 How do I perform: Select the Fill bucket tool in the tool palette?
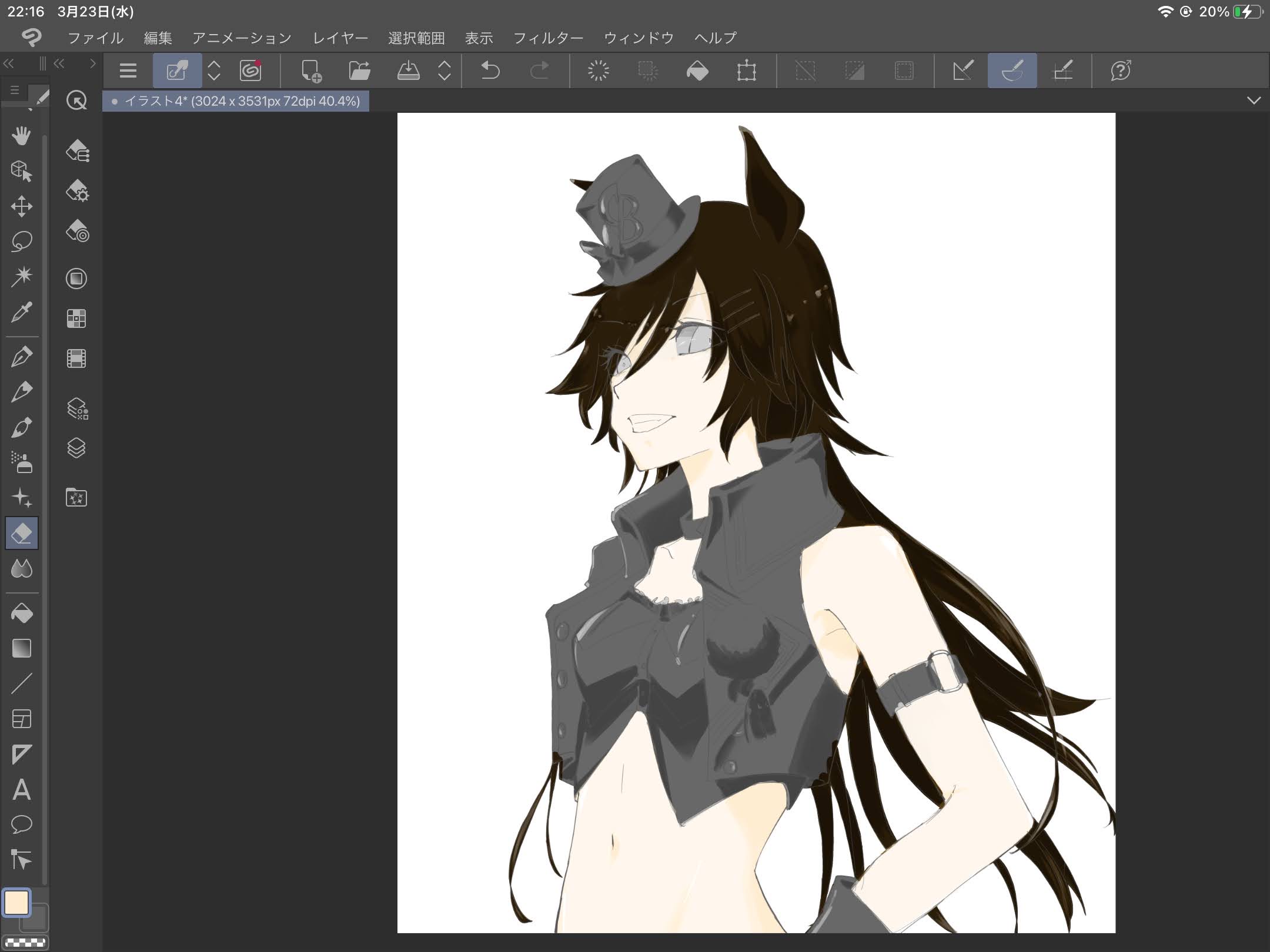click(22, 614)
